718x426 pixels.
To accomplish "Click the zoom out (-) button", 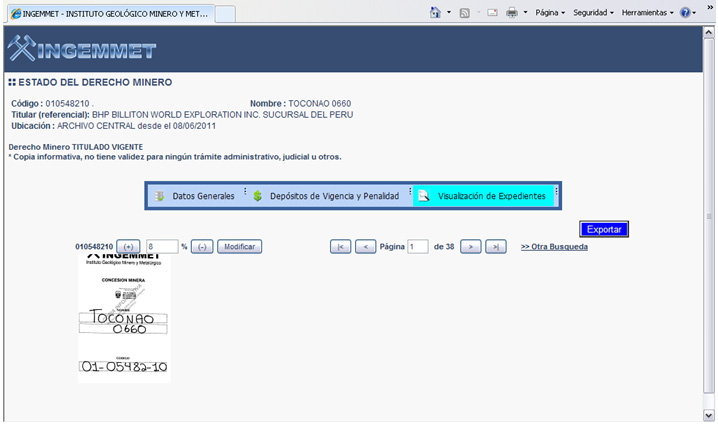I will pyautogui.click(x=202, y=246).
